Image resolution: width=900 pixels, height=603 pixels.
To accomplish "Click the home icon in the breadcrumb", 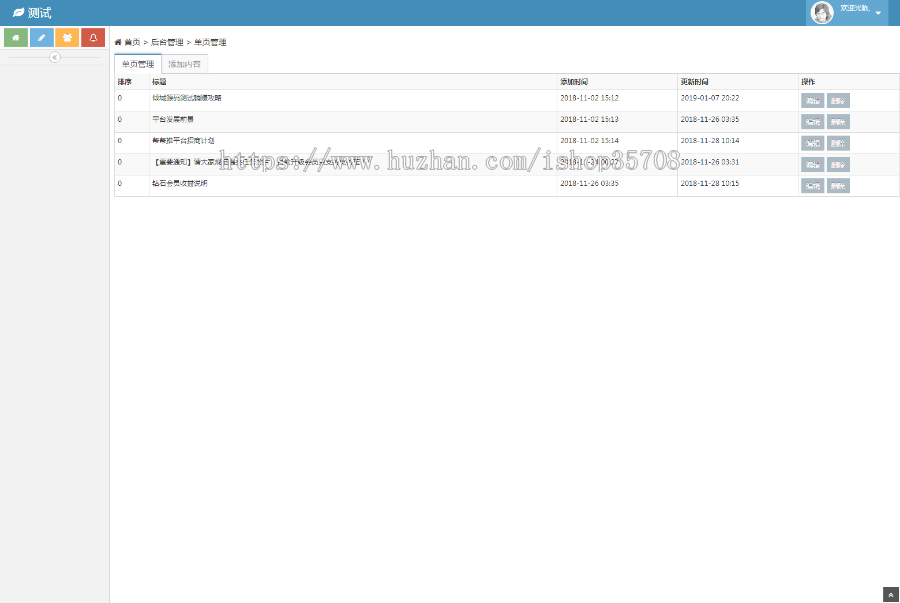I will tap(118, 42).
